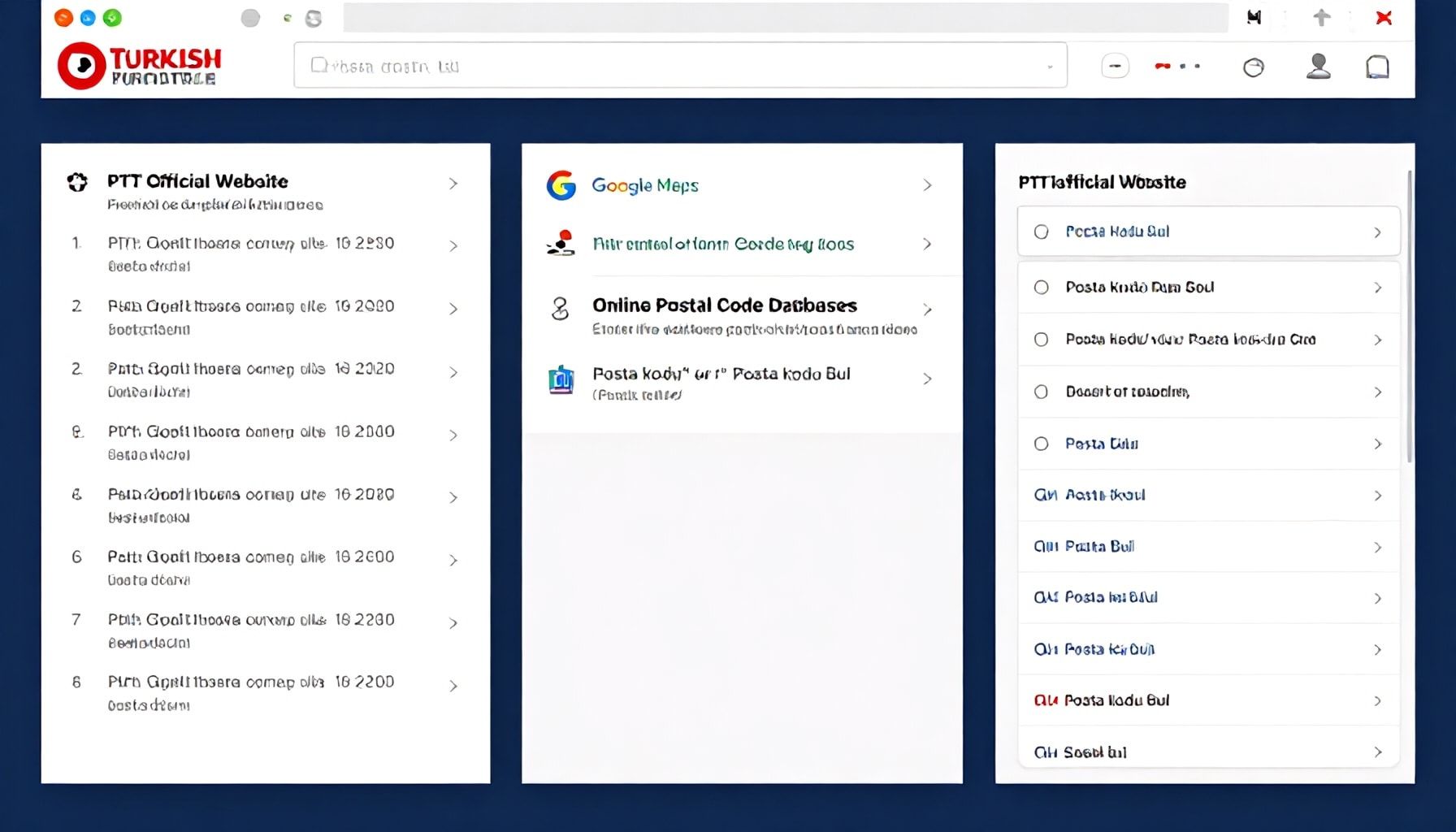Screen dimensions: 1456x832
Task: Expand the chevron on the 'Soasl bul' row
Action: tap(1377, 752)
